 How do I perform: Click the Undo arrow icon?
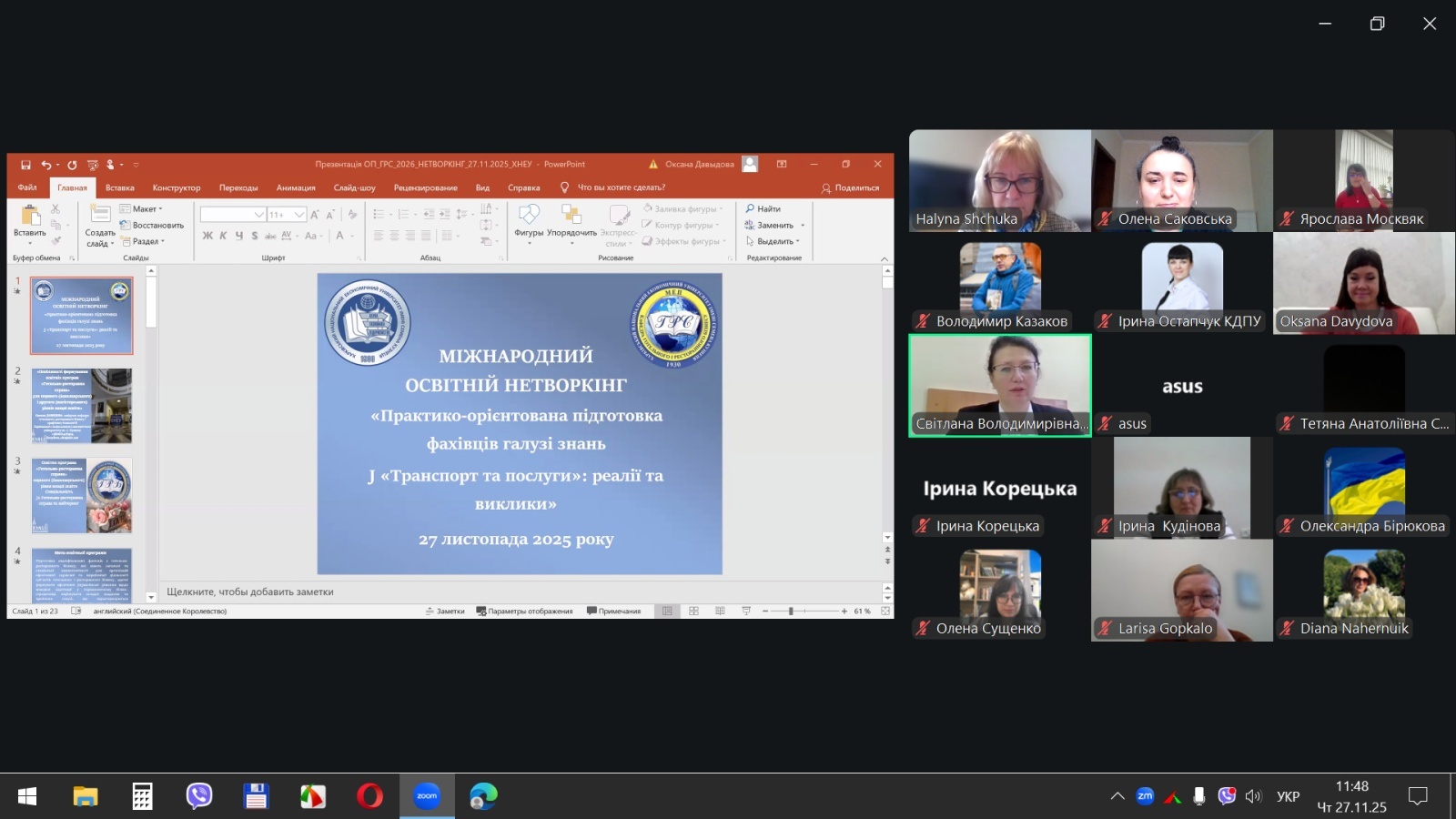point(46,165)
